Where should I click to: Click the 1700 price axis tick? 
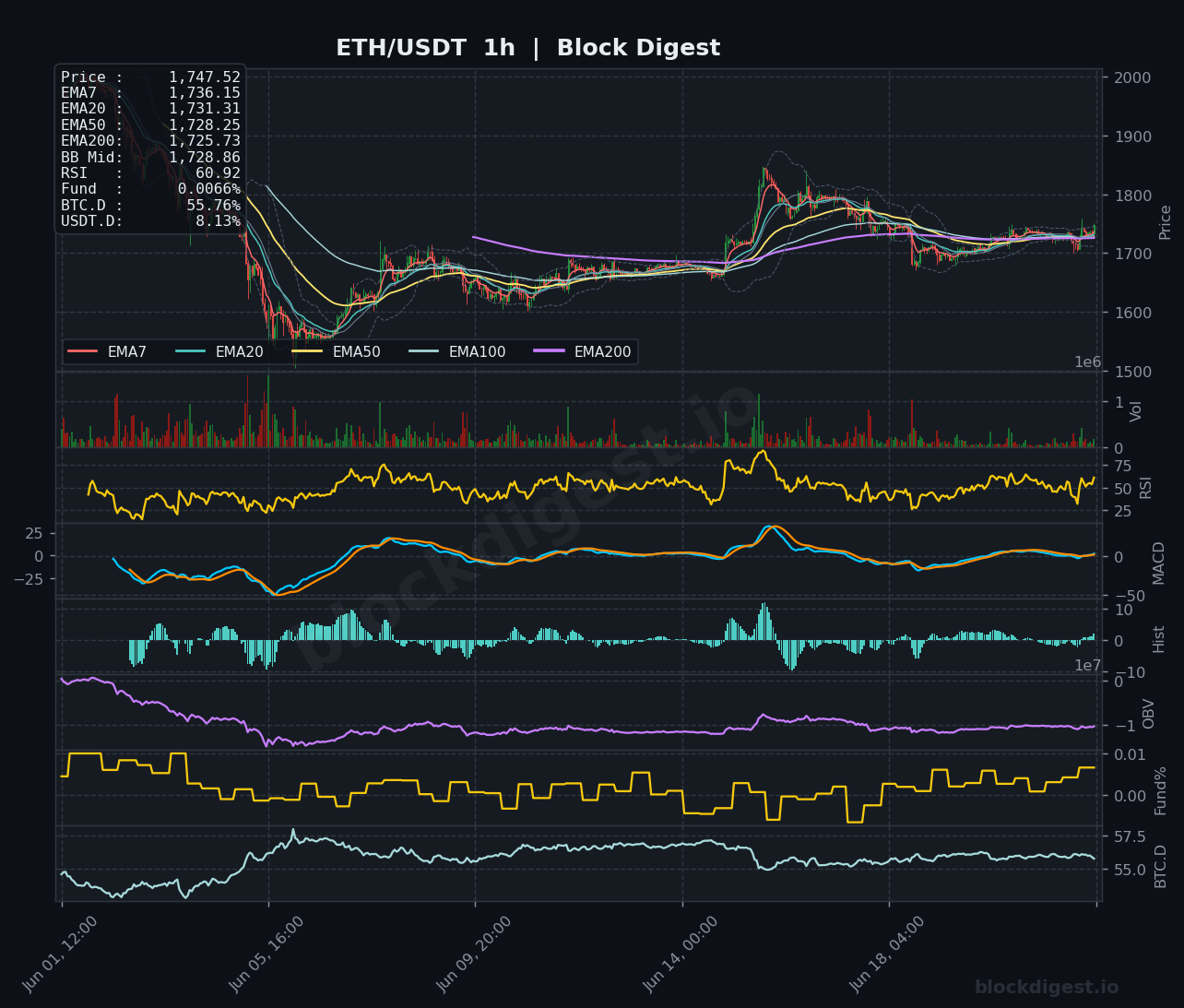point(1132,254)
